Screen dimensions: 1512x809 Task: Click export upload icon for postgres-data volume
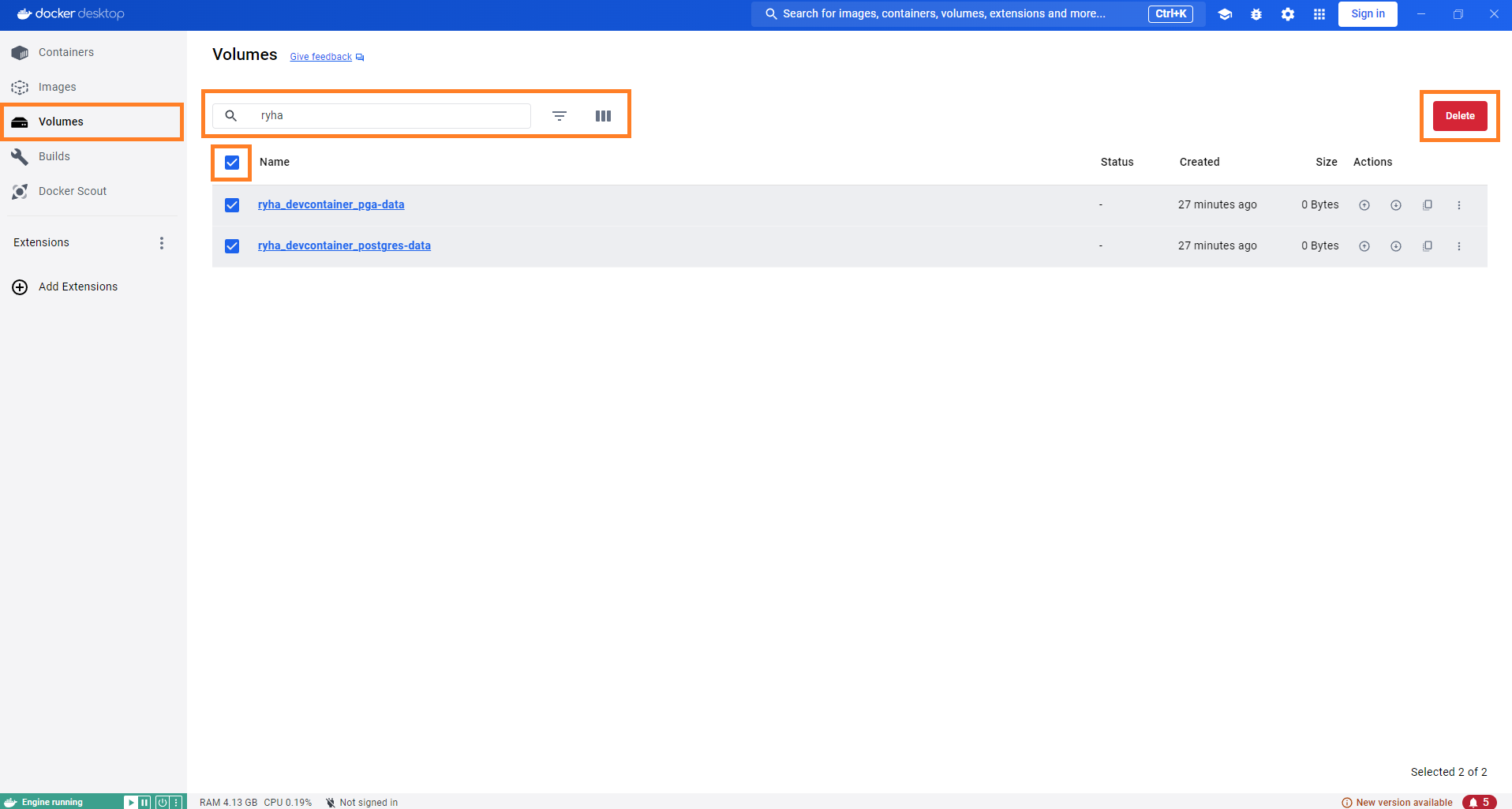click(1364, 246)
